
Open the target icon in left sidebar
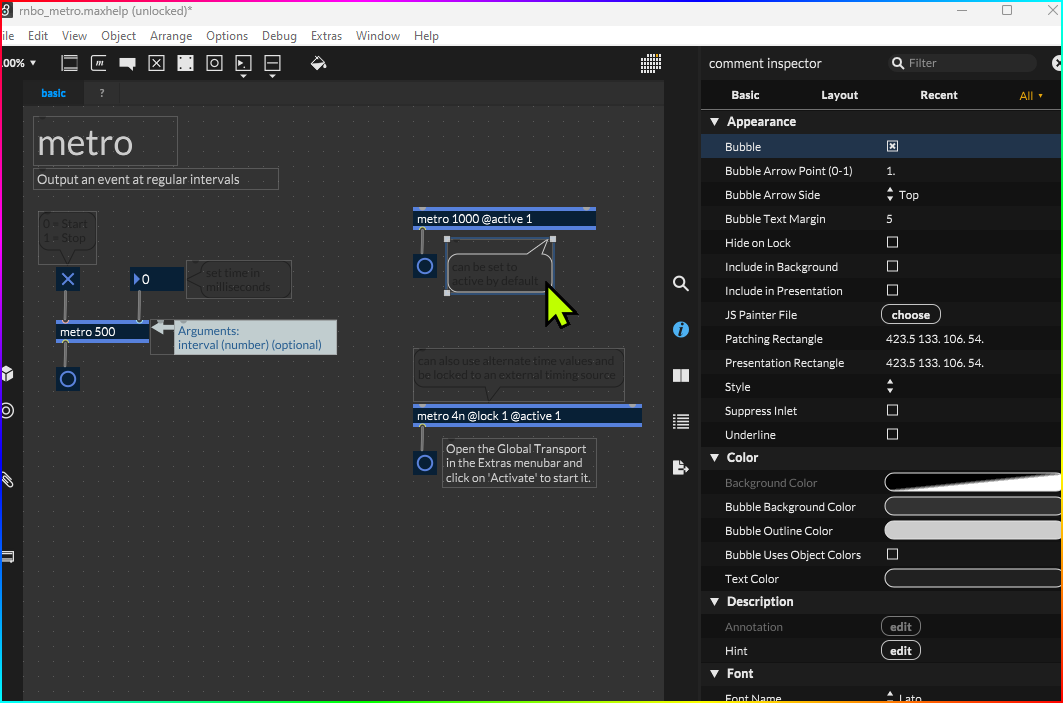click(7, 411)
